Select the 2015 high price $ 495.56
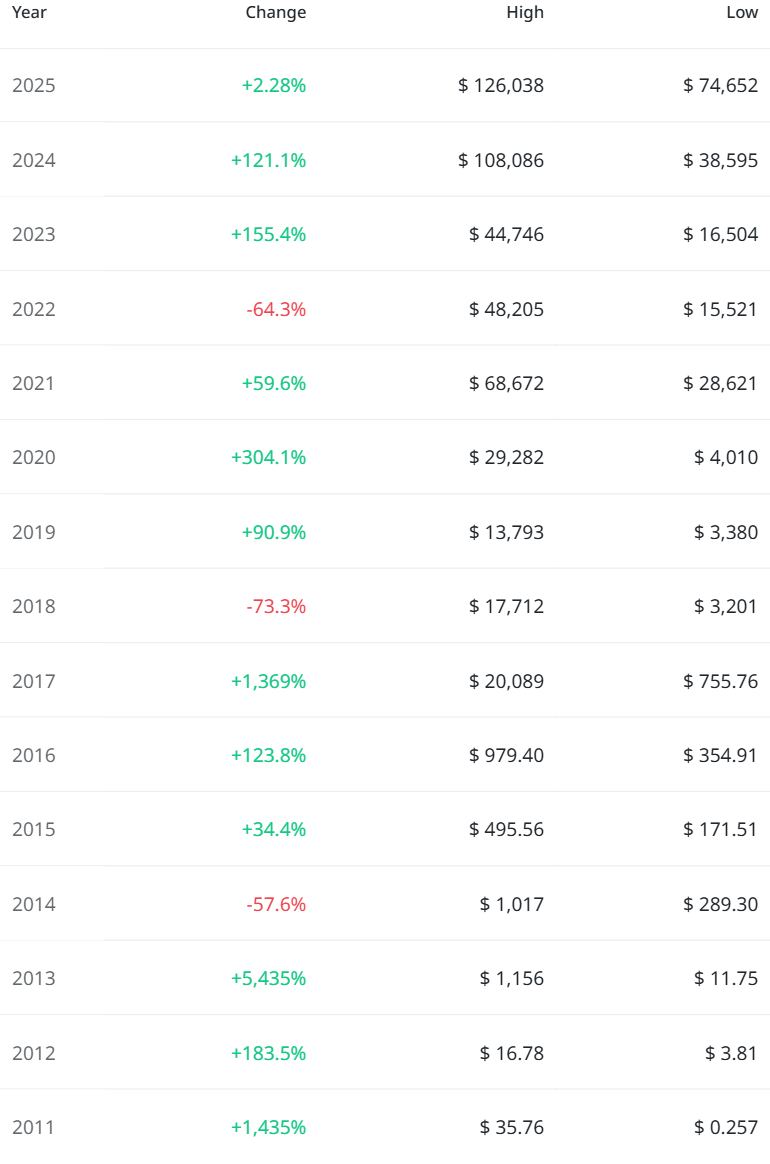Image resolution: width=770 pixels, height=1164 pixels. tap(506, 830)
